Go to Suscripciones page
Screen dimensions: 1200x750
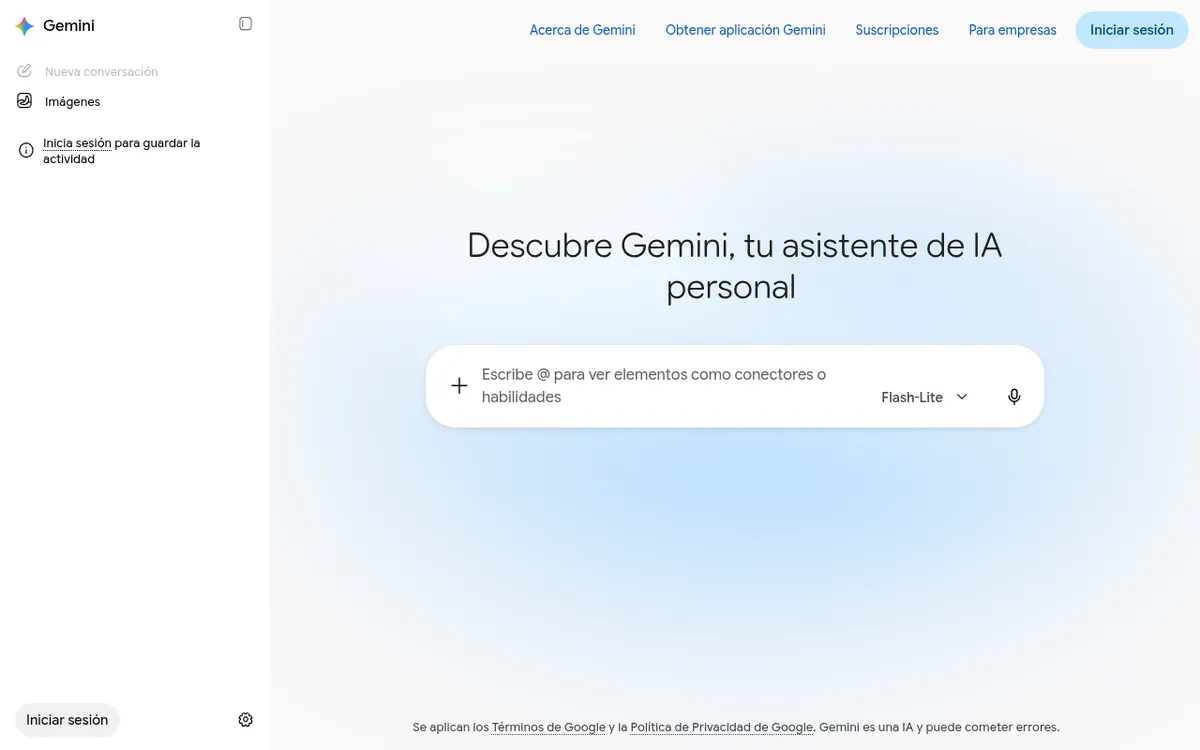(x=897, y=30)
